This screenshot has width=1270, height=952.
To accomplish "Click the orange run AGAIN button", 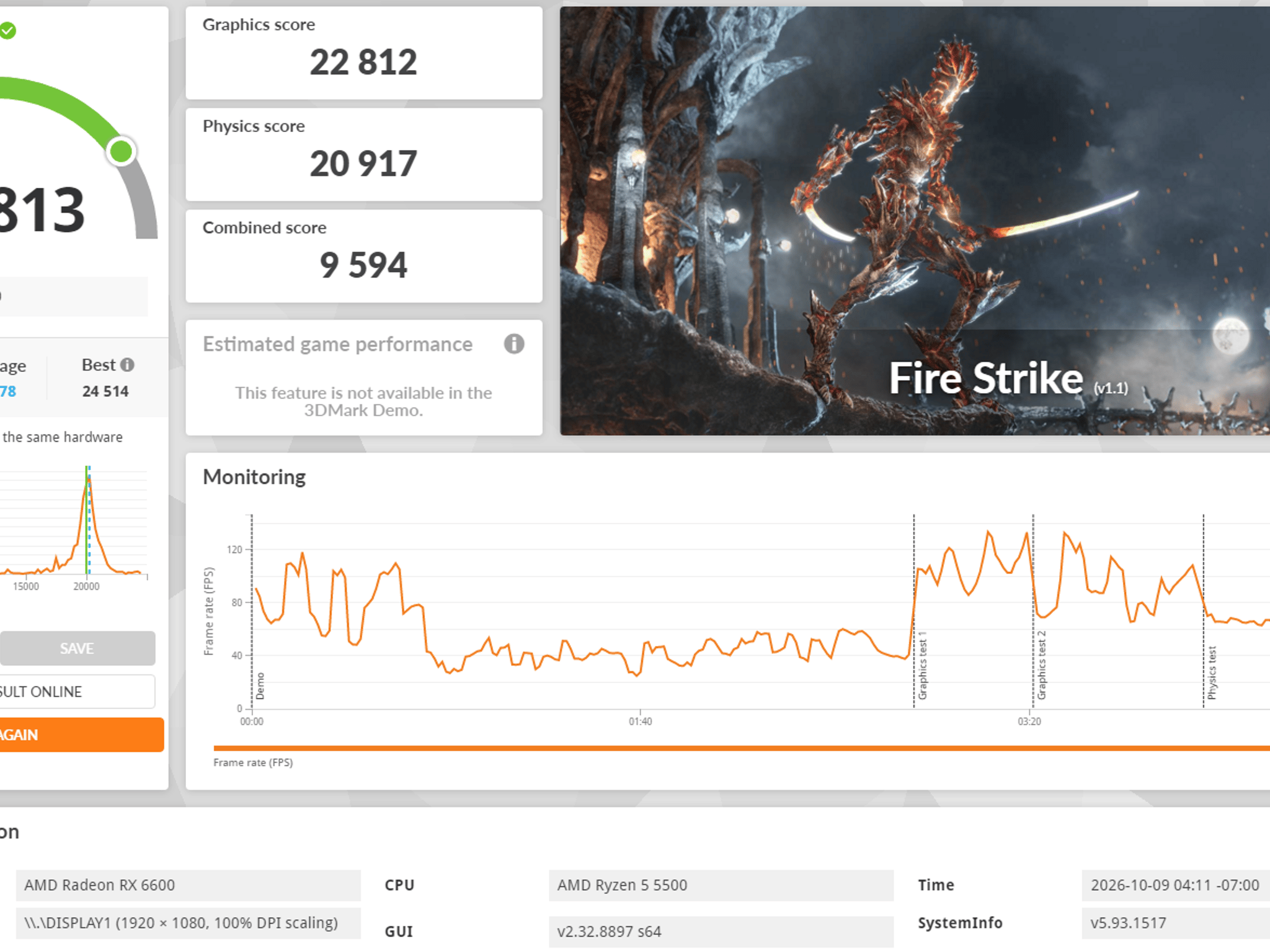I will click(81, 734).
